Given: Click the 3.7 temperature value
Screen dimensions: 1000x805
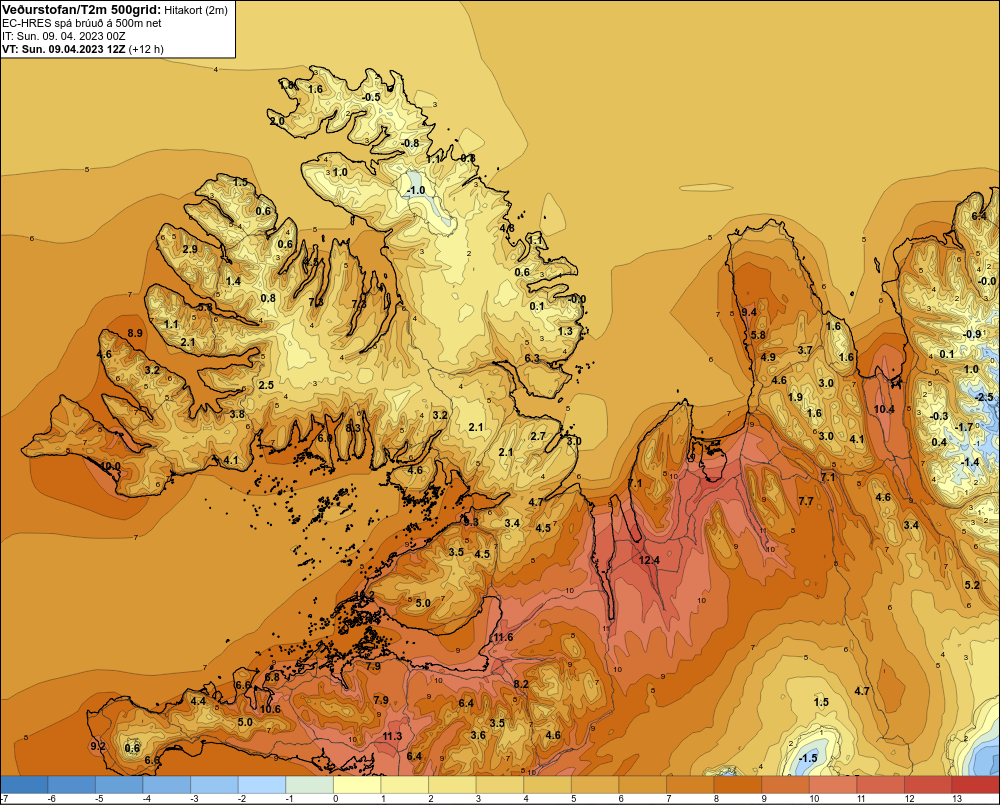Looking at the screenshot, I should pyautogui.click(x=805, y=350).
